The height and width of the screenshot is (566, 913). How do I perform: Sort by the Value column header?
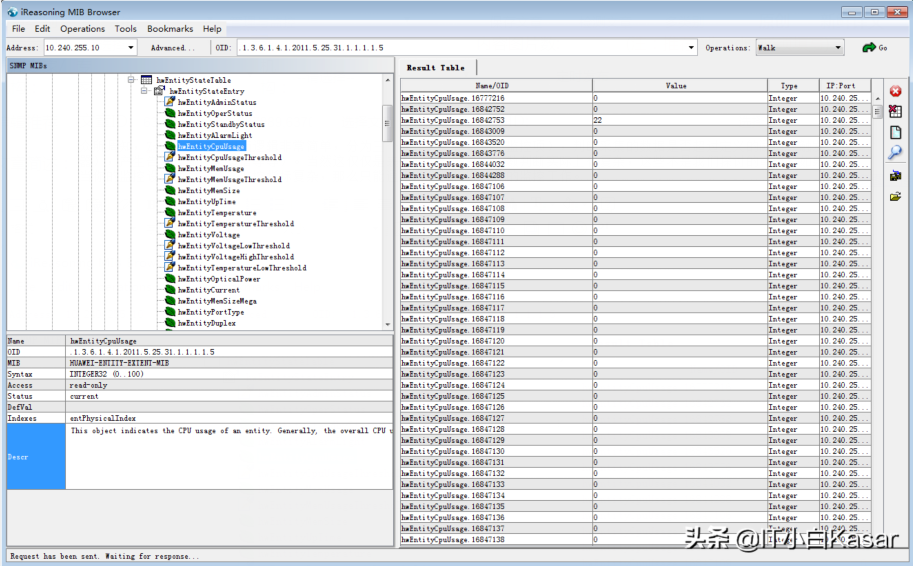coord(680,86)
